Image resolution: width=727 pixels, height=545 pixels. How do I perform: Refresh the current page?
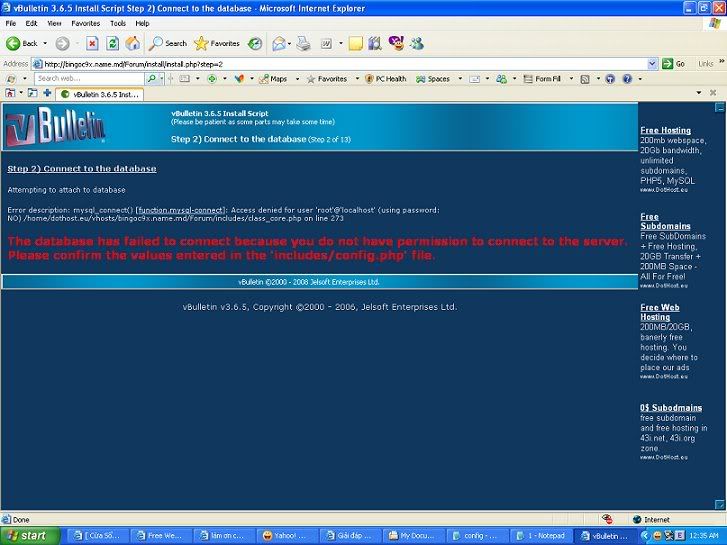click(x=112, y=44)
